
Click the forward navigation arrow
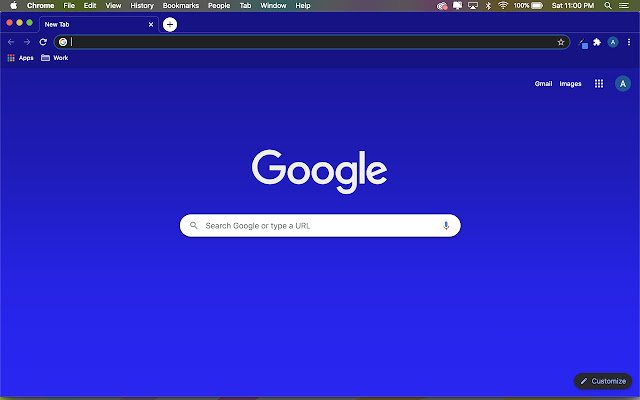pos(27,42)
